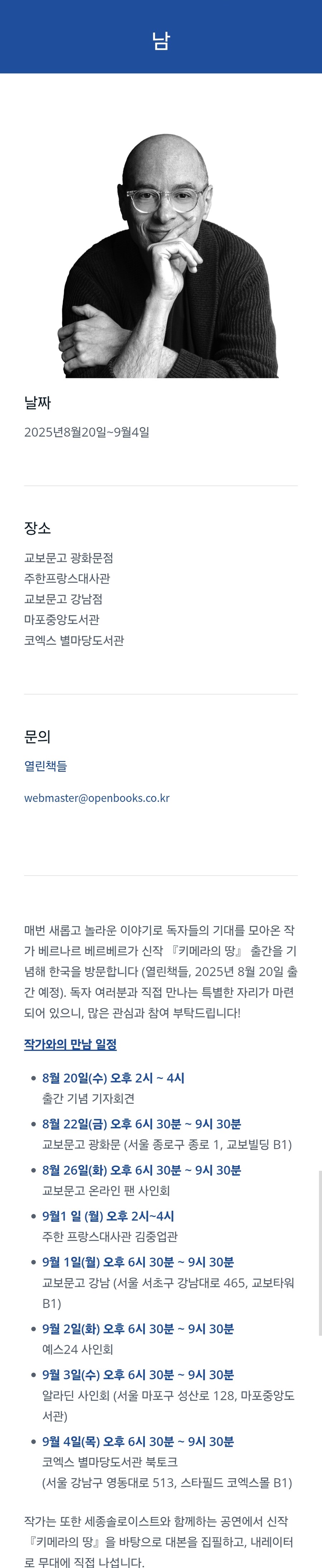Click the 9월 1일(월) 오후 6시 30분 entry
322x1568 pixels.
138,1262
